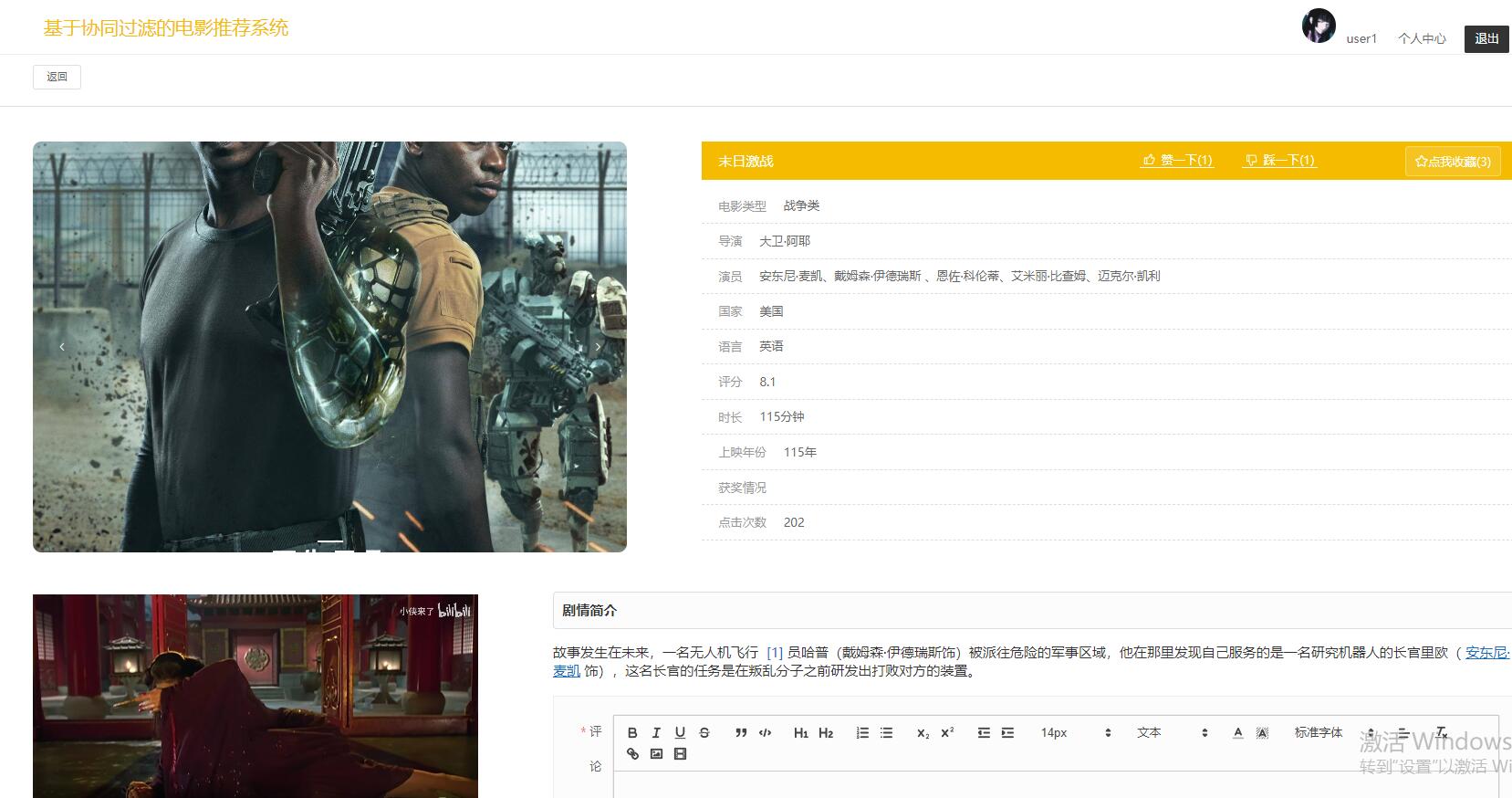Increase indent in comment editor
Screen dimensions: 1512x798
[x=1007, y=732]
